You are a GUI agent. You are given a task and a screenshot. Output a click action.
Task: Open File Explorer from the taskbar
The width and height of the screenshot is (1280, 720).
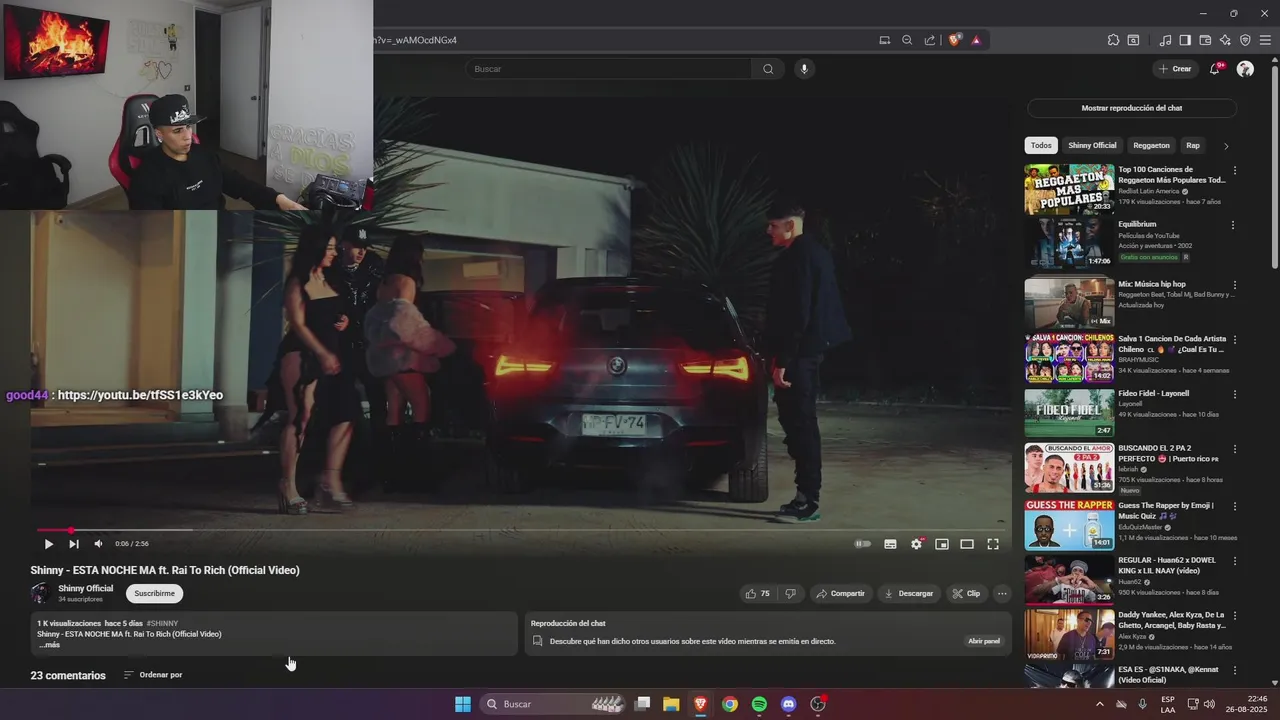coord(671,704)
